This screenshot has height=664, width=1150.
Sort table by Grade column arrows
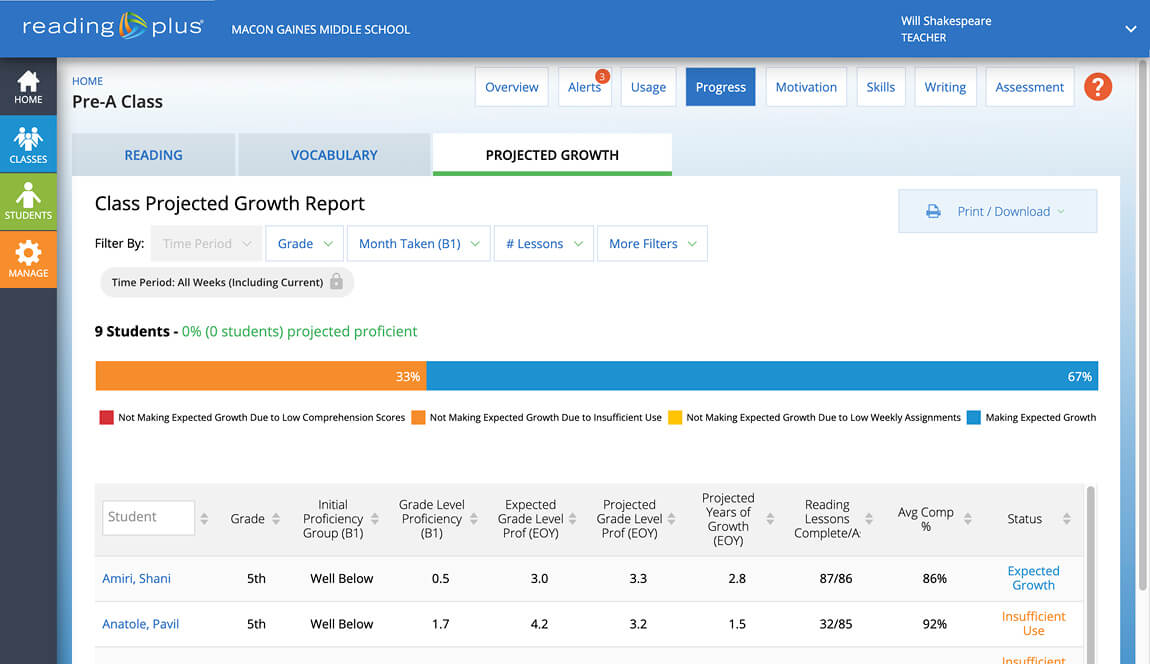pos(277,519)
